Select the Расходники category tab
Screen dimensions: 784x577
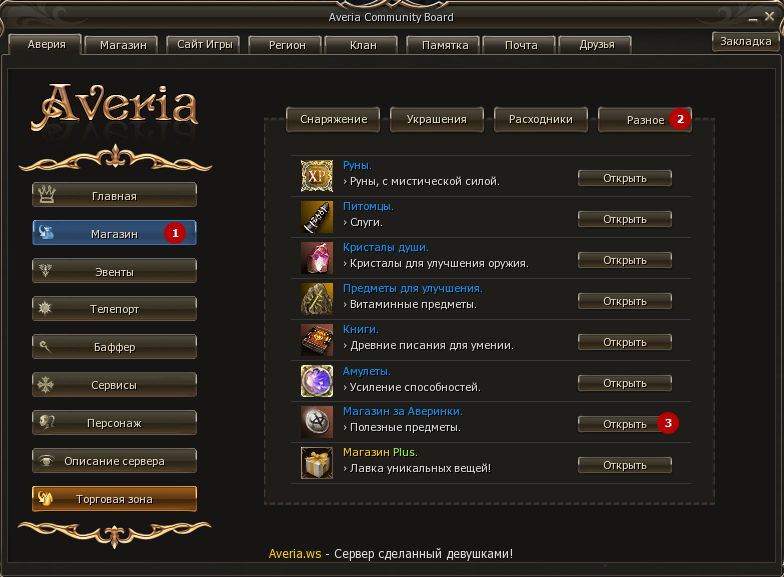pos(540,120)
